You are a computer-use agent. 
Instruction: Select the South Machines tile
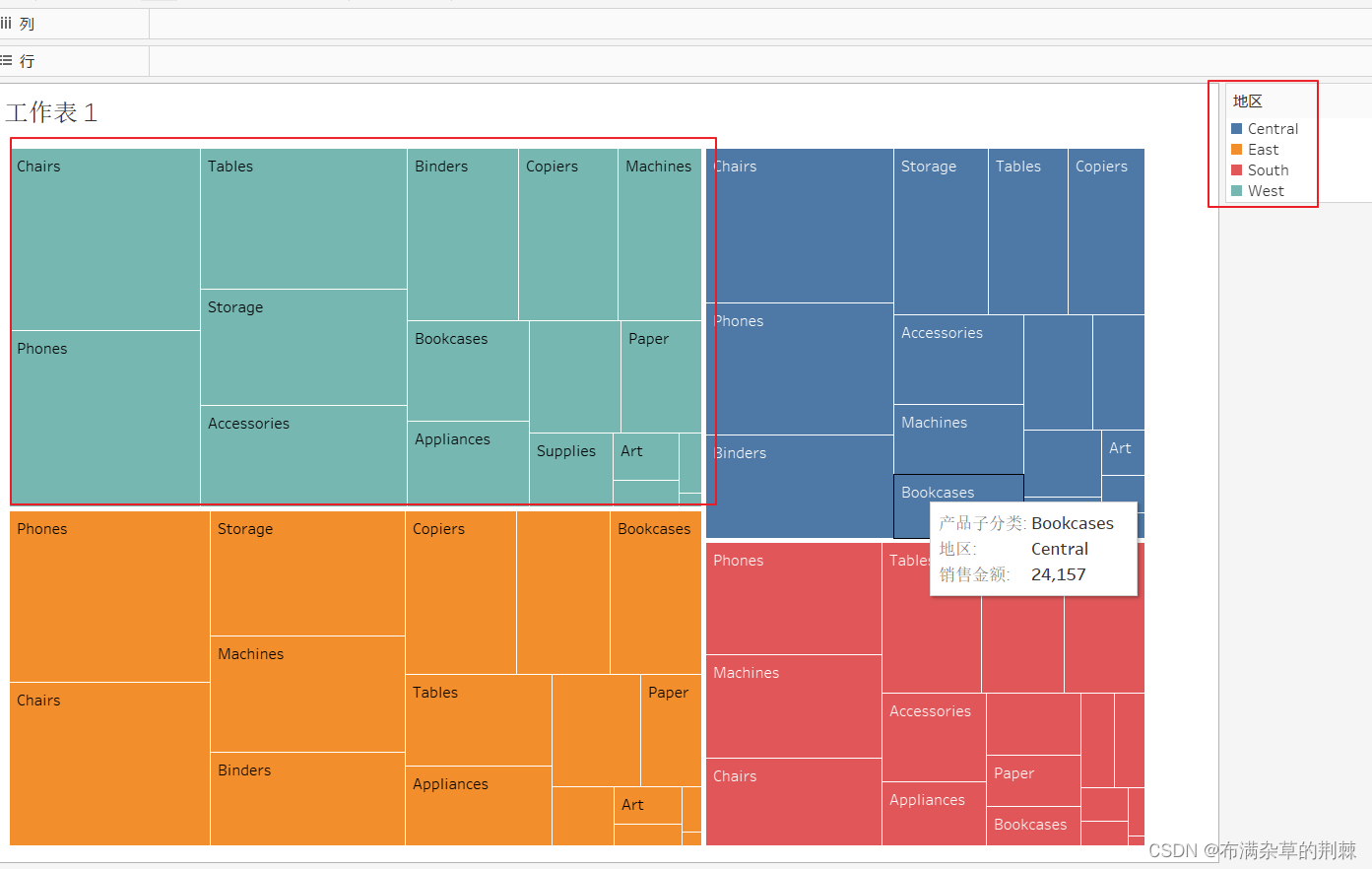point(794,706)
